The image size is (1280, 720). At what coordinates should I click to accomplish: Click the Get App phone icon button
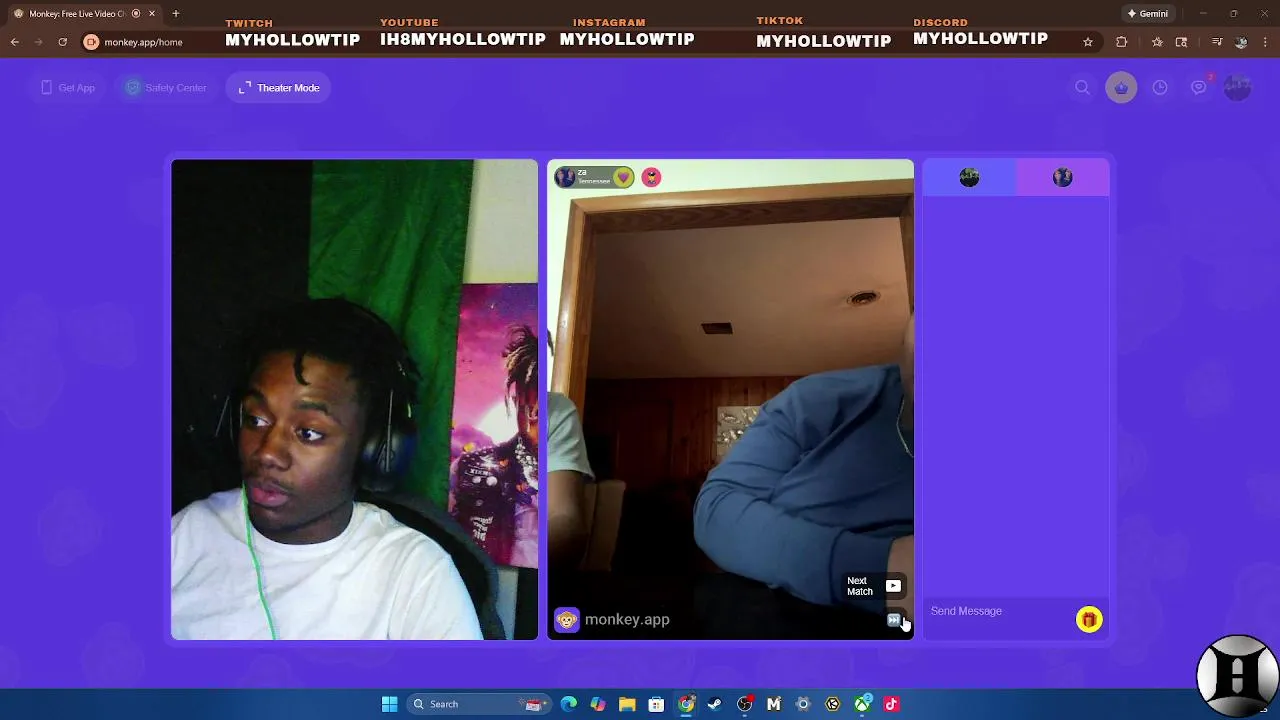[68, 88]
